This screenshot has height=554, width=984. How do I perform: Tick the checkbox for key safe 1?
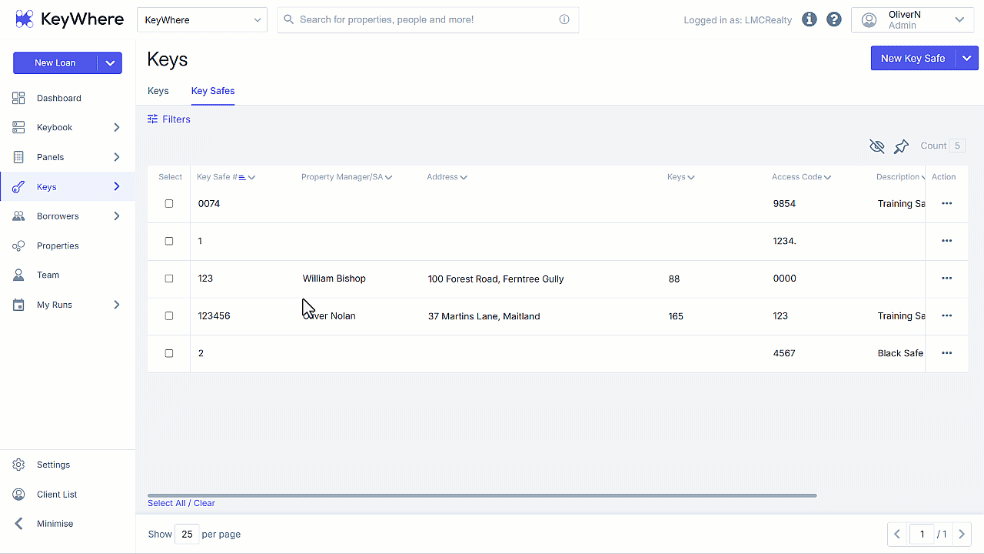click(x=169, y=241)
